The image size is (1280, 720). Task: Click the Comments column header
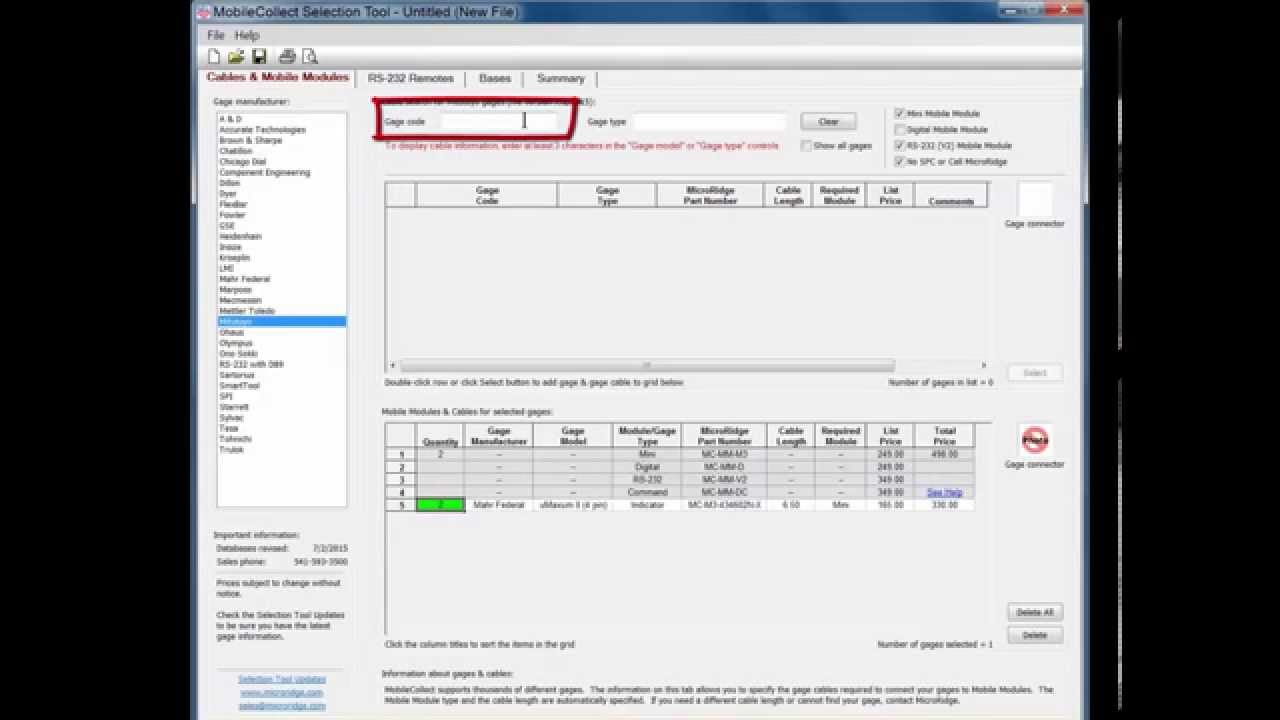pyautogui.click(x=950, y=195)
